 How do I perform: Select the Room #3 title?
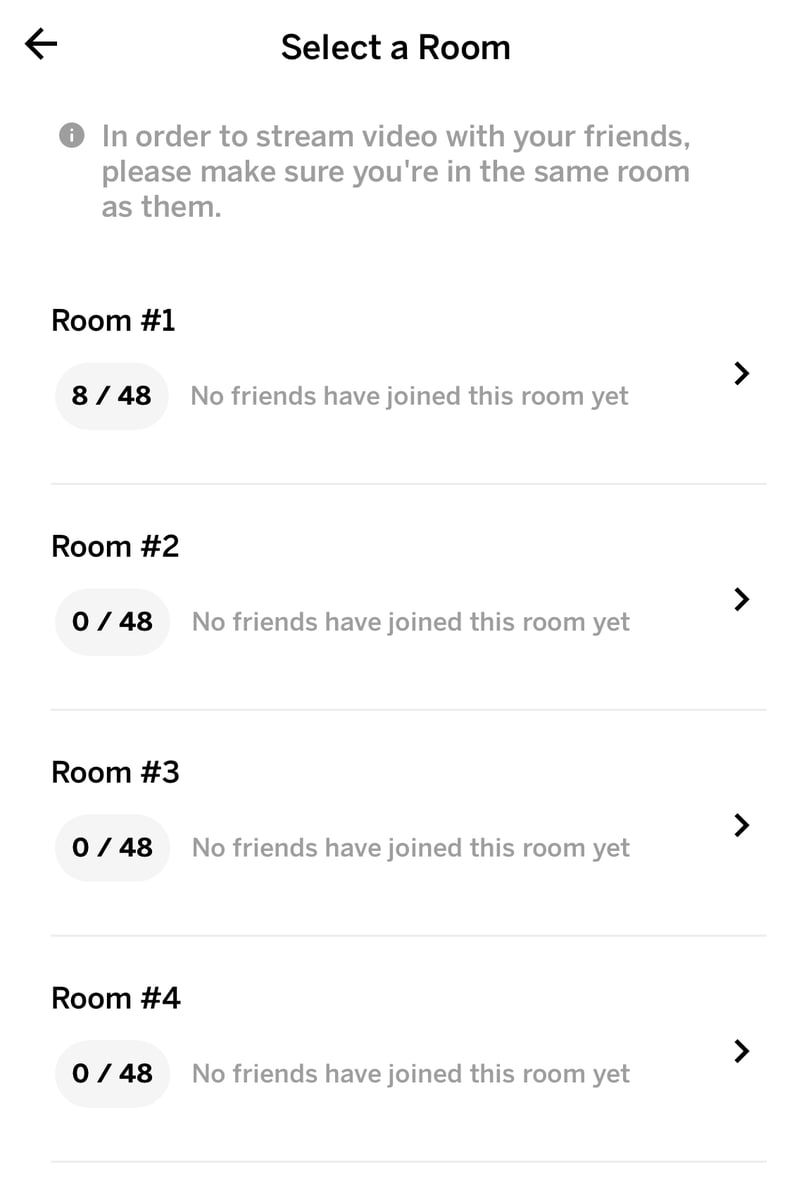(115, 773)
